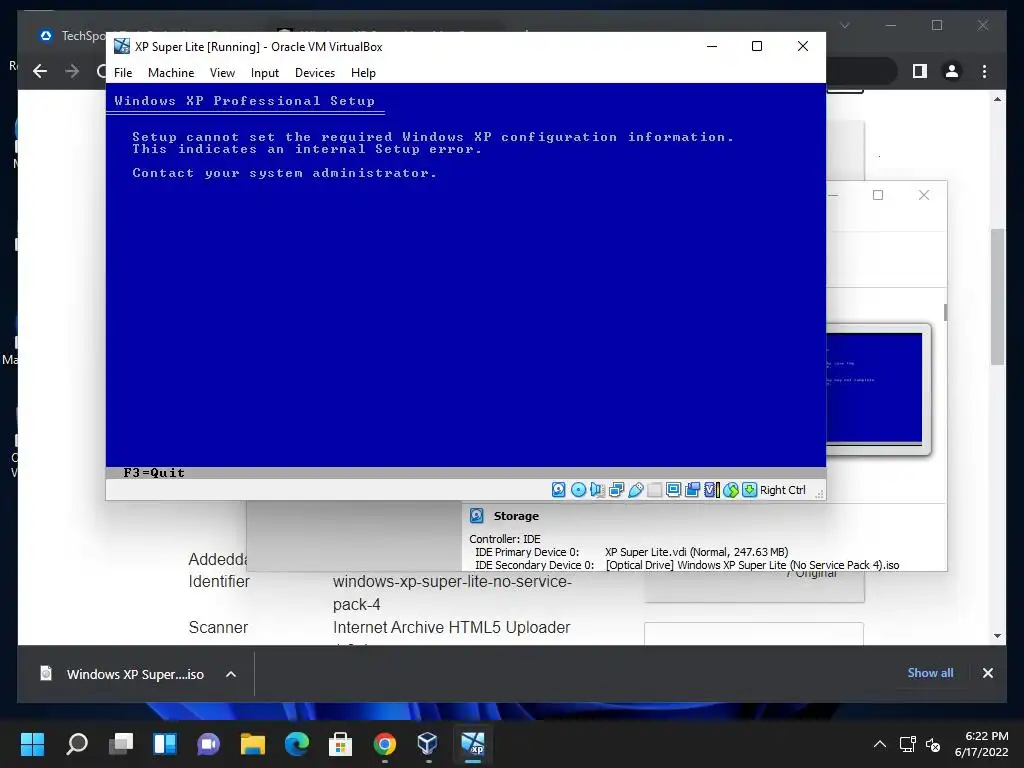
Task: Open the Help menu in VirtualBox
Action: [363, 72]
